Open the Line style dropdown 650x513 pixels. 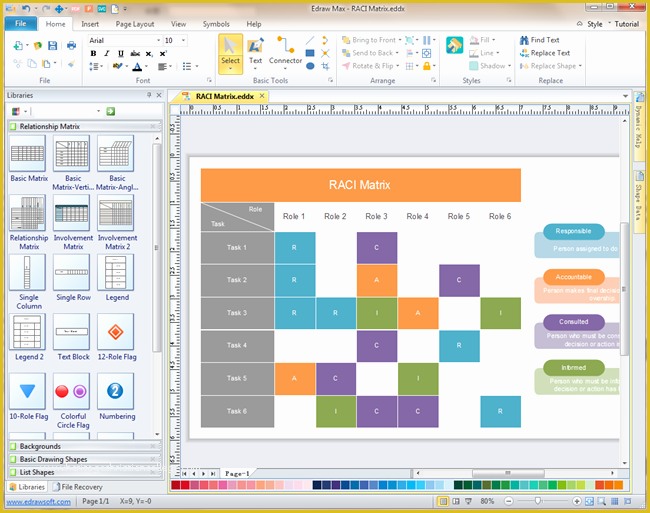pos(484,53)
